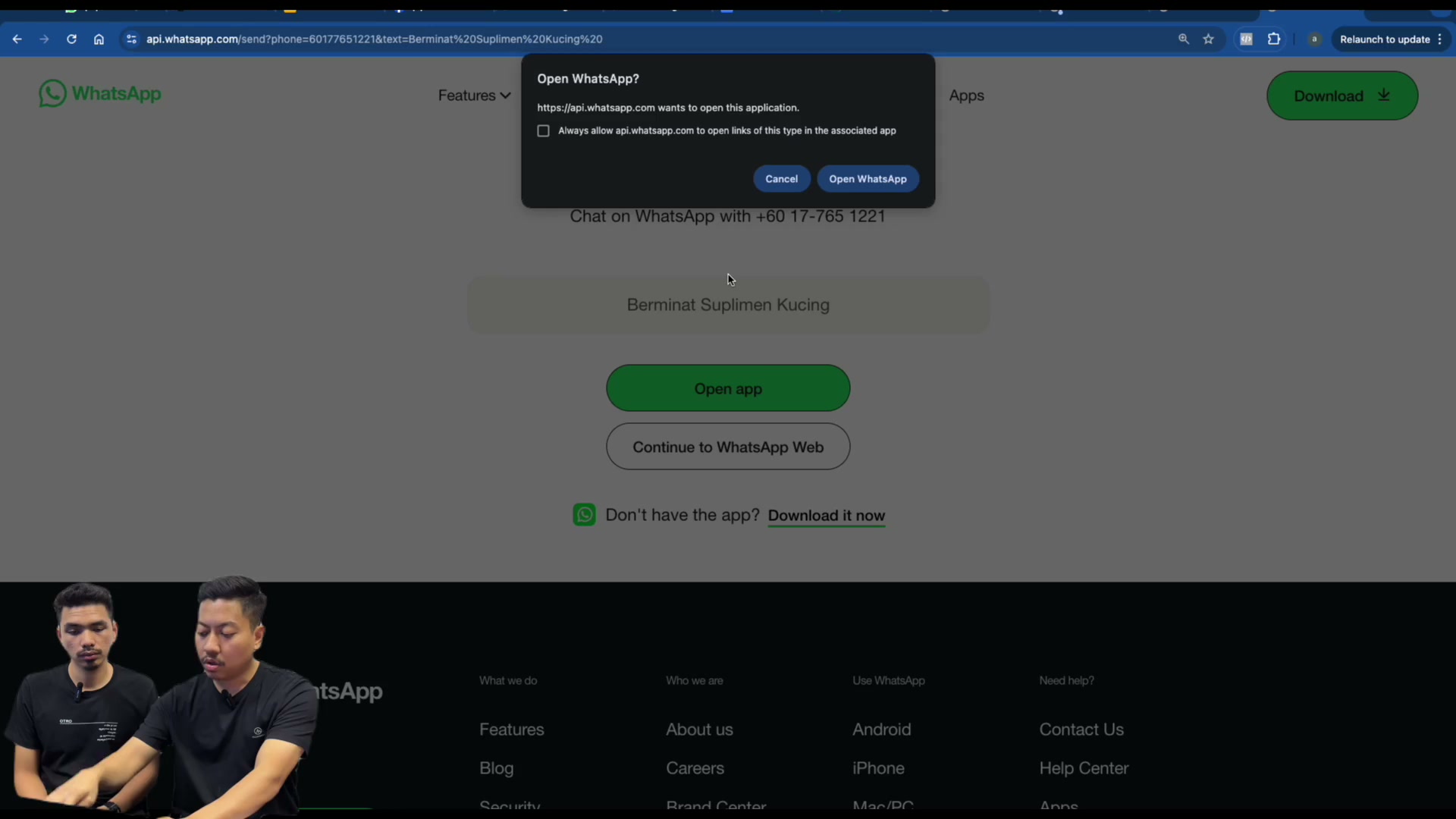This screenshot has height=819, width=1456.
Task: View site information icon in address bar
Action: point(131,39)
